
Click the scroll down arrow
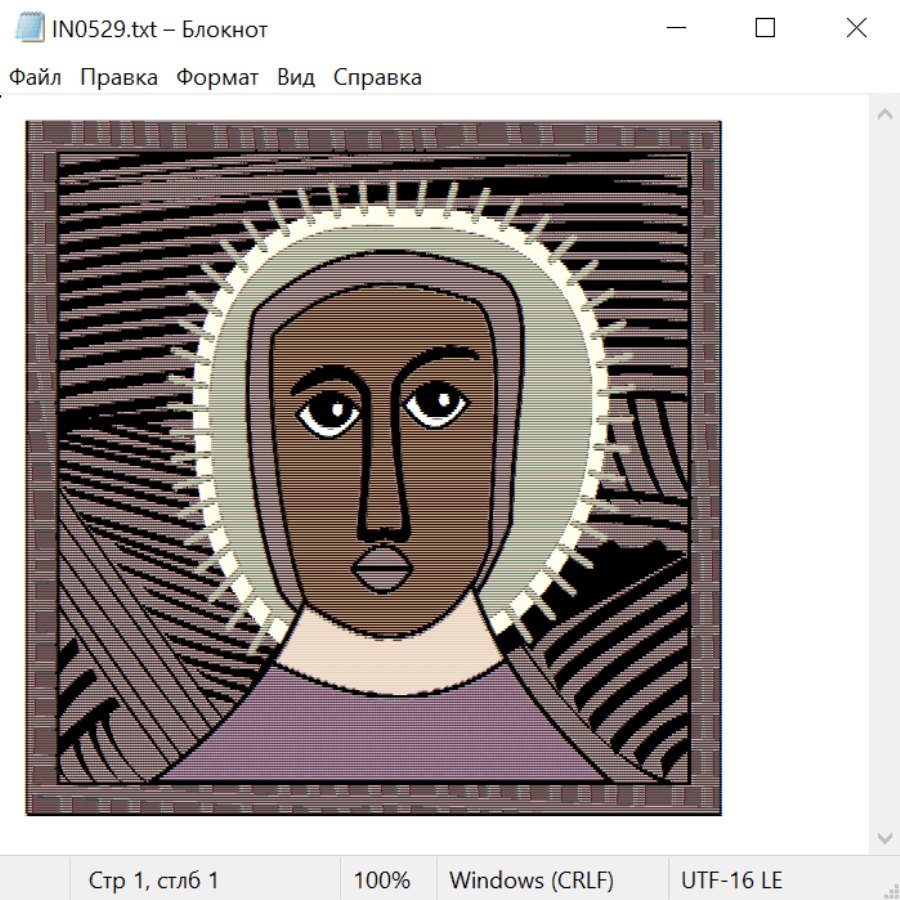pyautogui.click(x=884, y=837)
